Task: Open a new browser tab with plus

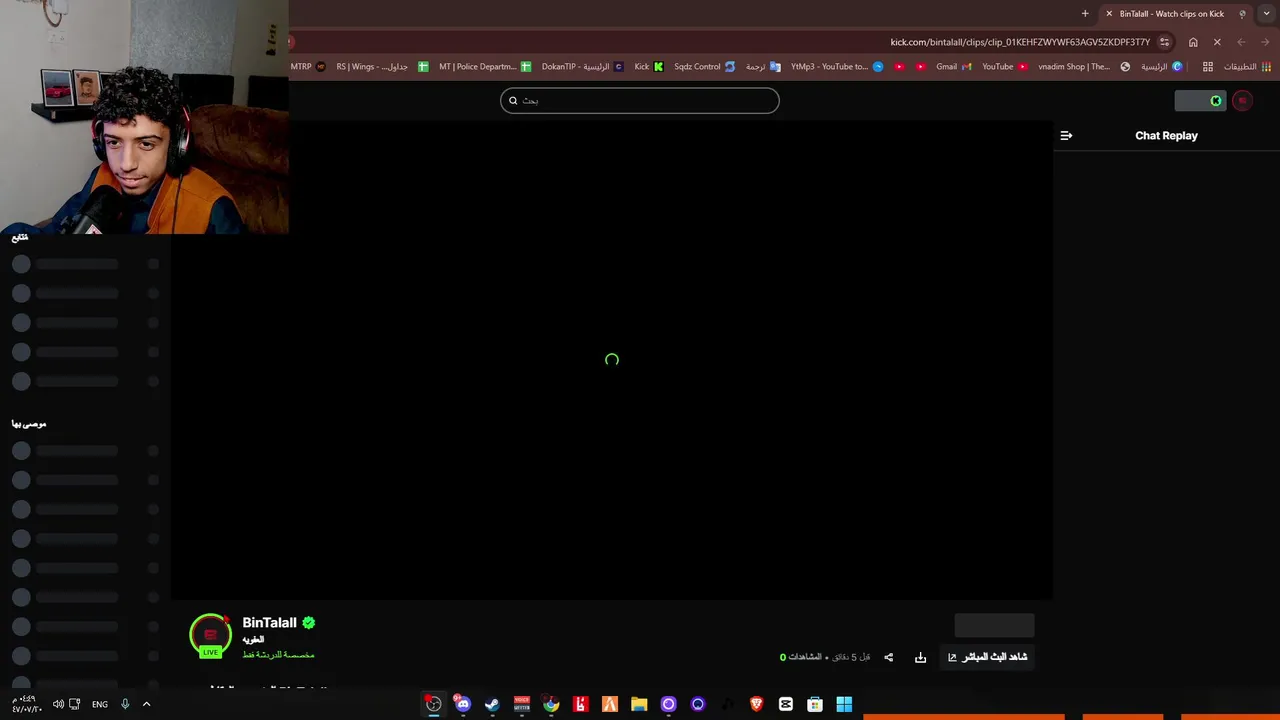Action: pyautogui.click(x=1085, y=14)
